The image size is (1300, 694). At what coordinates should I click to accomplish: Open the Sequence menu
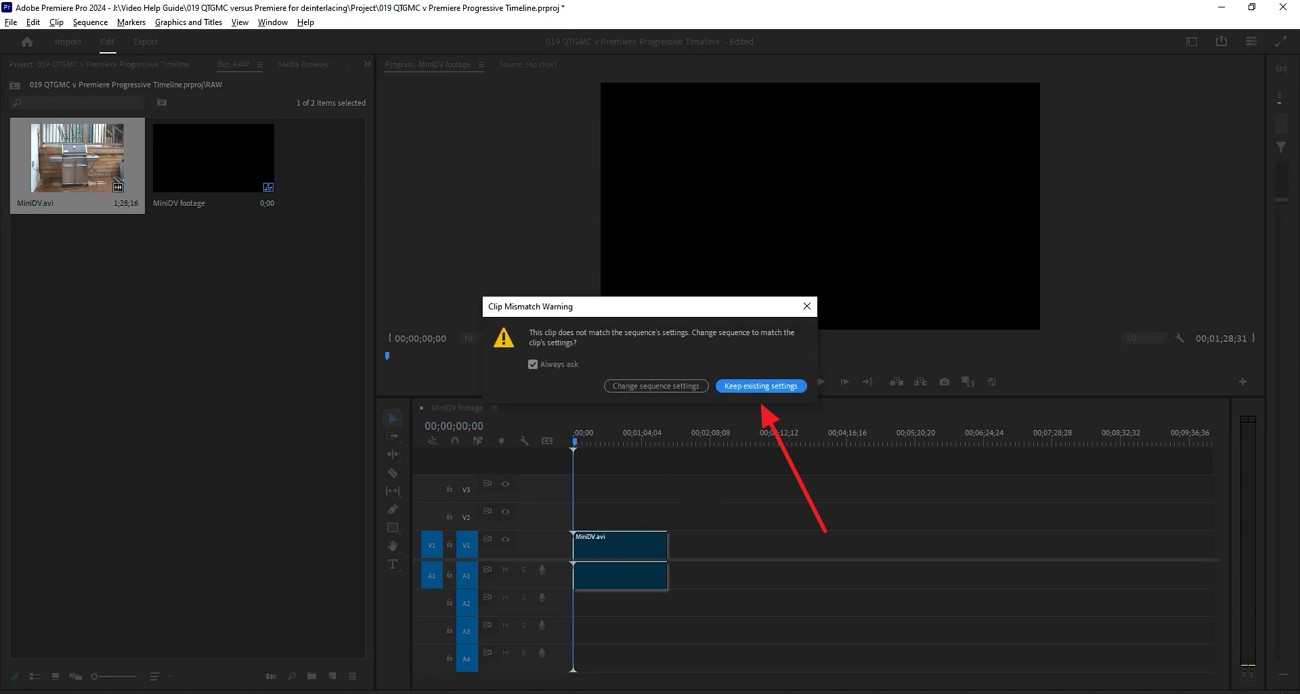point(90,22)
